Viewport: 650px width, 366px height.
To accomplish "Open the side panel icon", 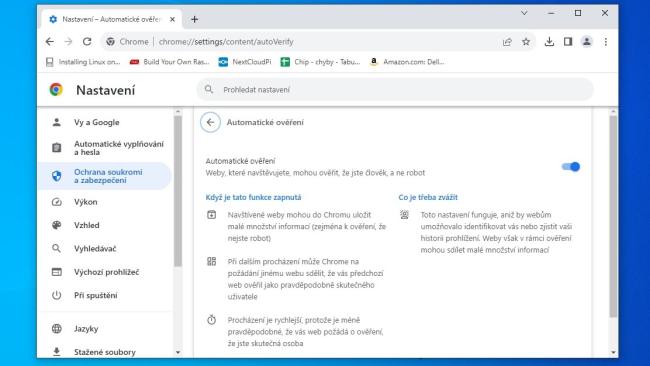I will coord(568,41).
